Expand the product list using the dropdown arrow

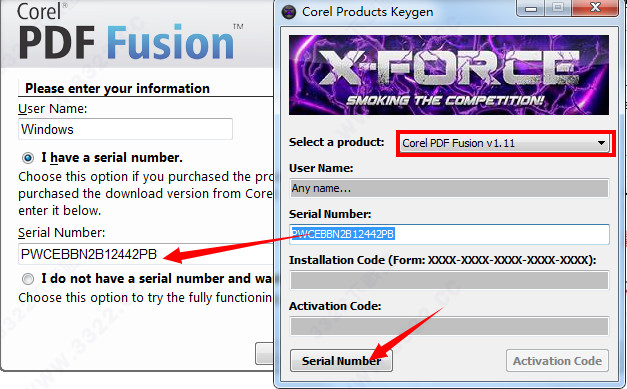click(x=601, y=143)
